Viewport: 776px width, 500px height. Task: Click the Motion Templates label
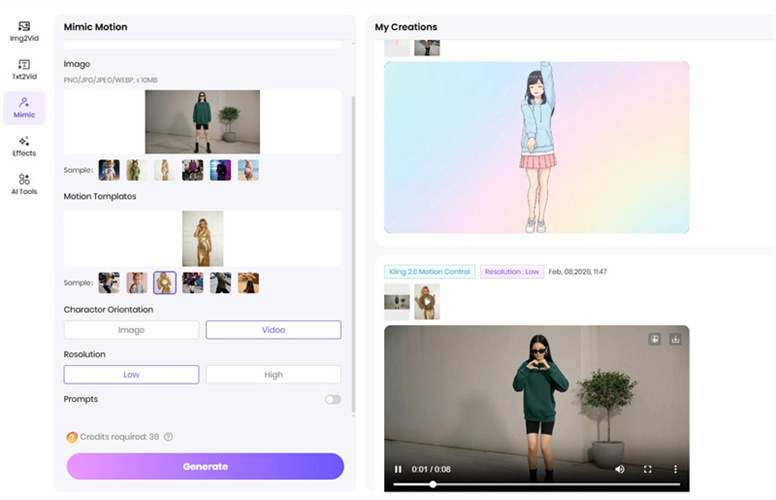(100, 196)
